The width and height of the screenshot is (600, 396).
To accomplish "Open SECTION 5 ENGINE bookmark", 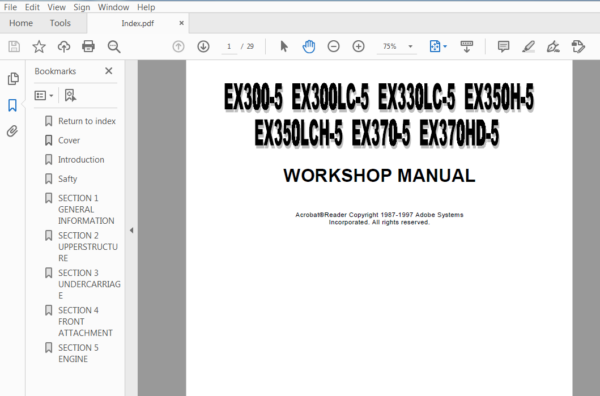I will click(x=78, y=353).
